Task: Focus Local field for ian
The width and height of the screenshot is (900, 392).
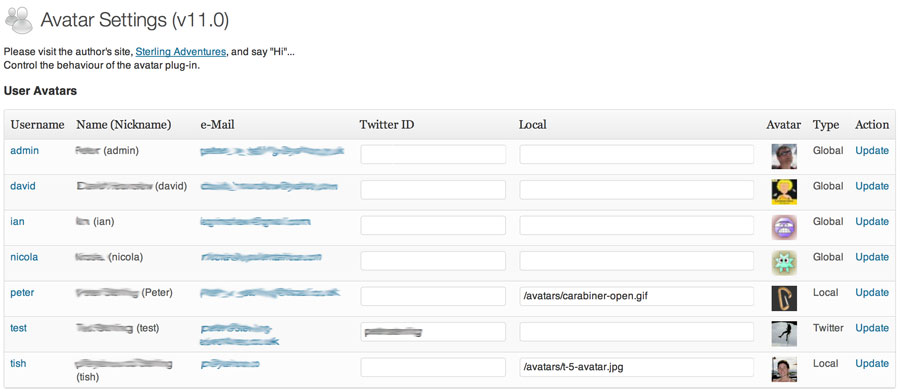Action: (637, 226)
